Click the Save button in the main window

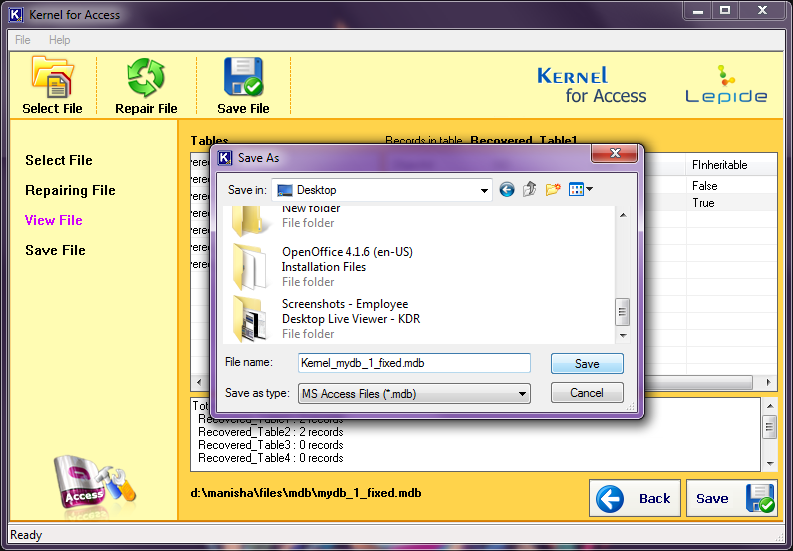731,498
